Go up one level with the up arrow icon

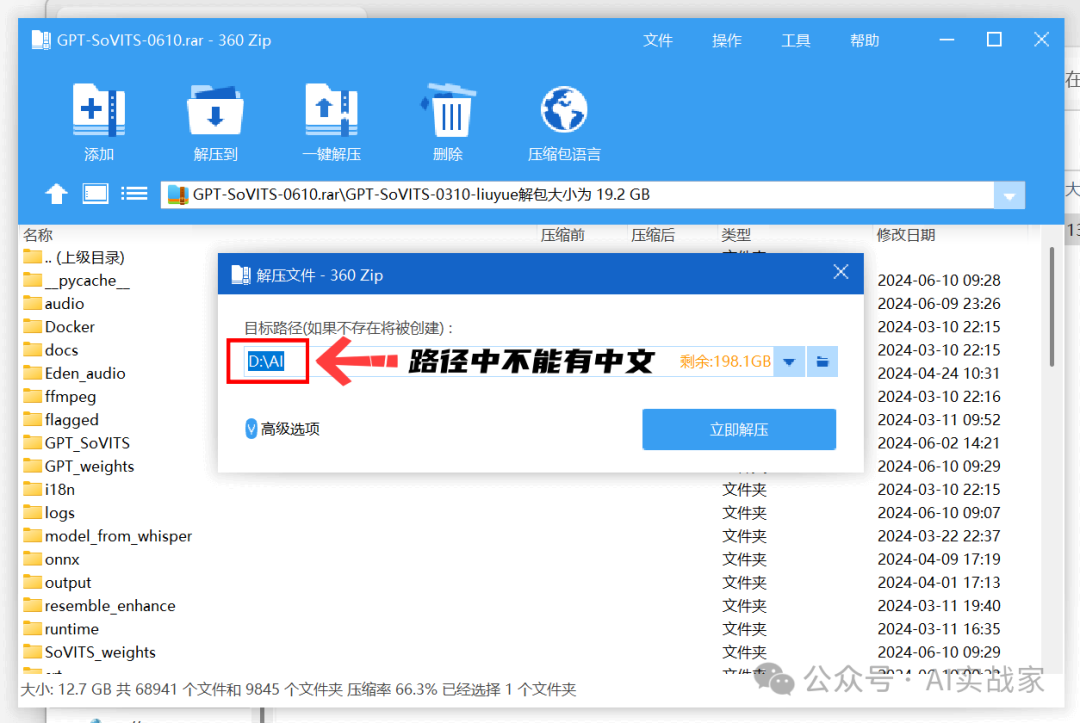pos(56,194)
